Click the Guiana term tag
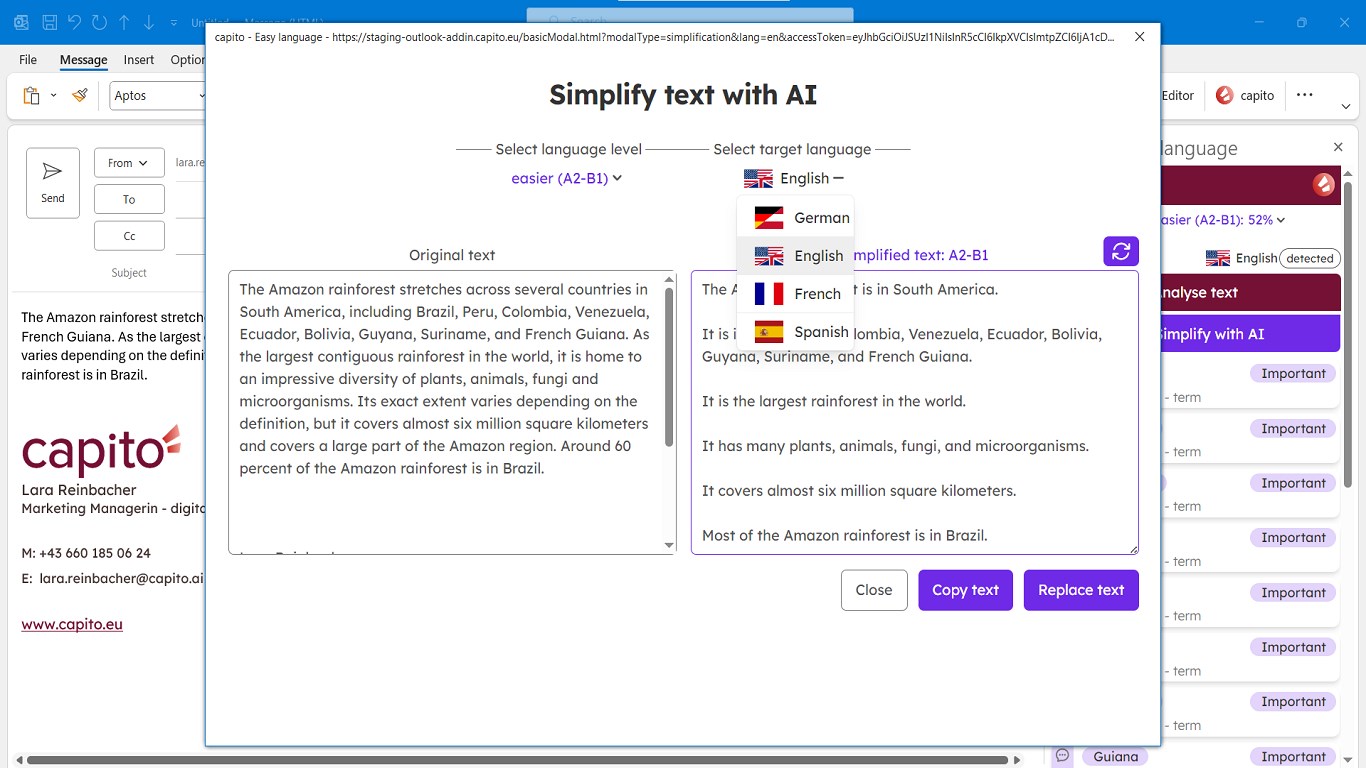The width and height of the screenshot is (1366, 768). click(1115, 757)
